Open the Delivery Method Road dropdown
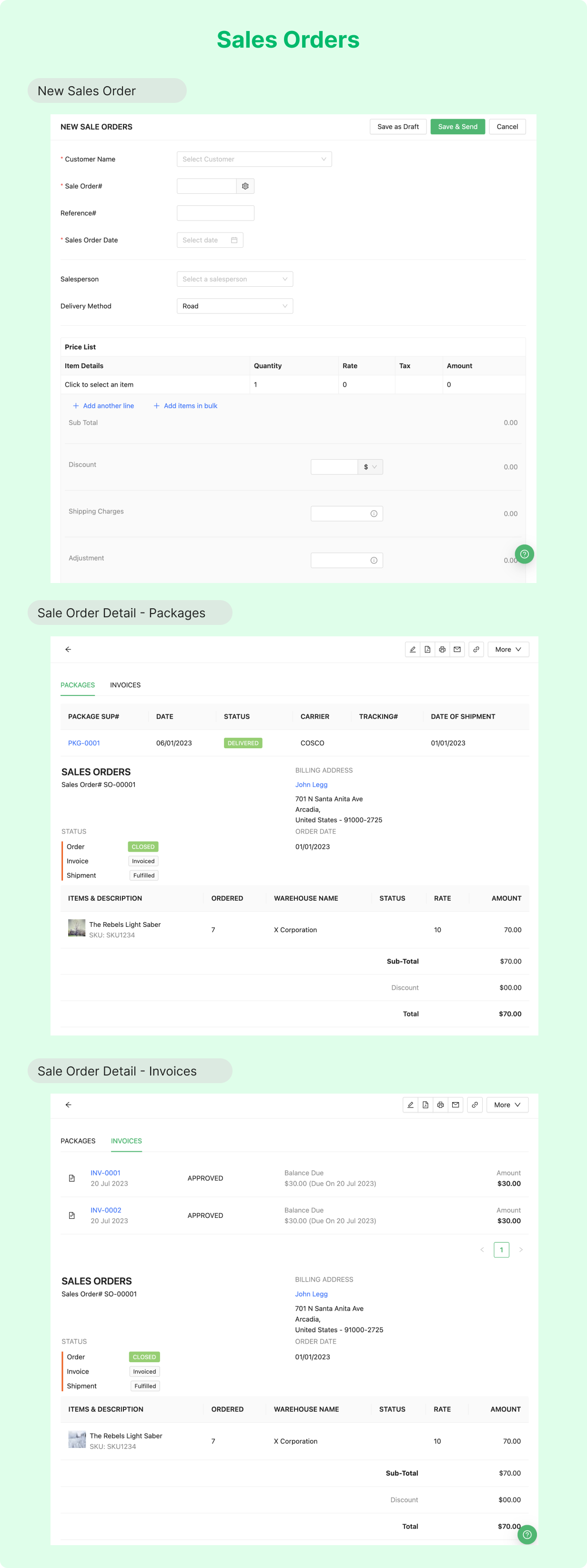Image resolution: width=587 pixels, height=1568 pixels. (x=234, y=306)
